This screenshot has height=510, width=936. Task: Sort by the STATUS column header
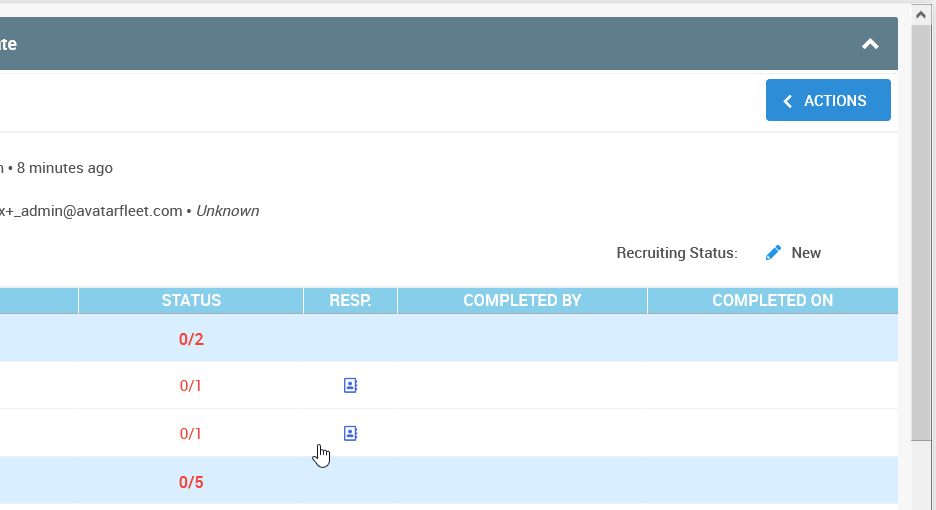[191, 300]
